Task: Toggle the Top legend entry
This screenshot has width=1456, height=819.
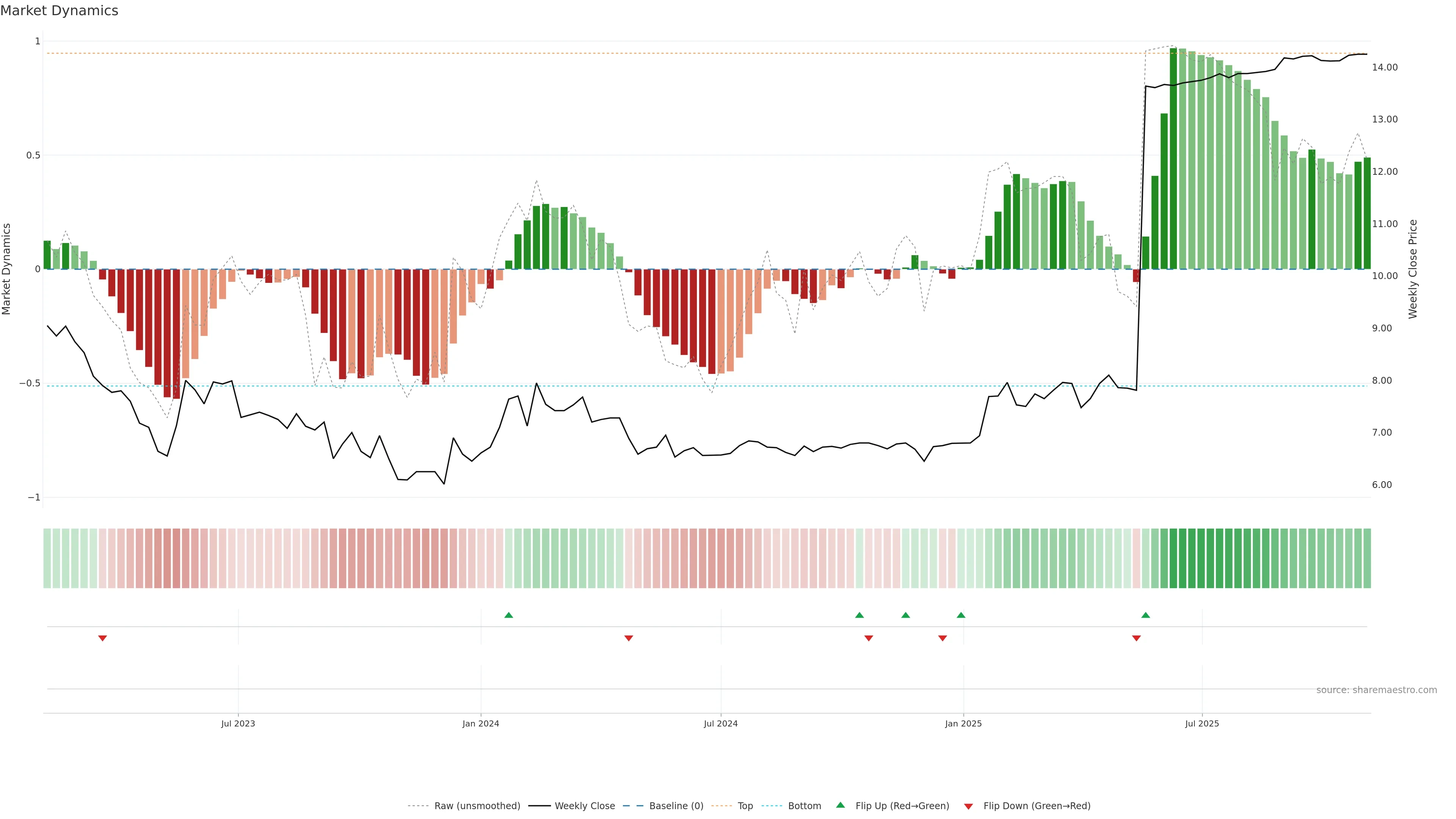Action: pos(745,806)
